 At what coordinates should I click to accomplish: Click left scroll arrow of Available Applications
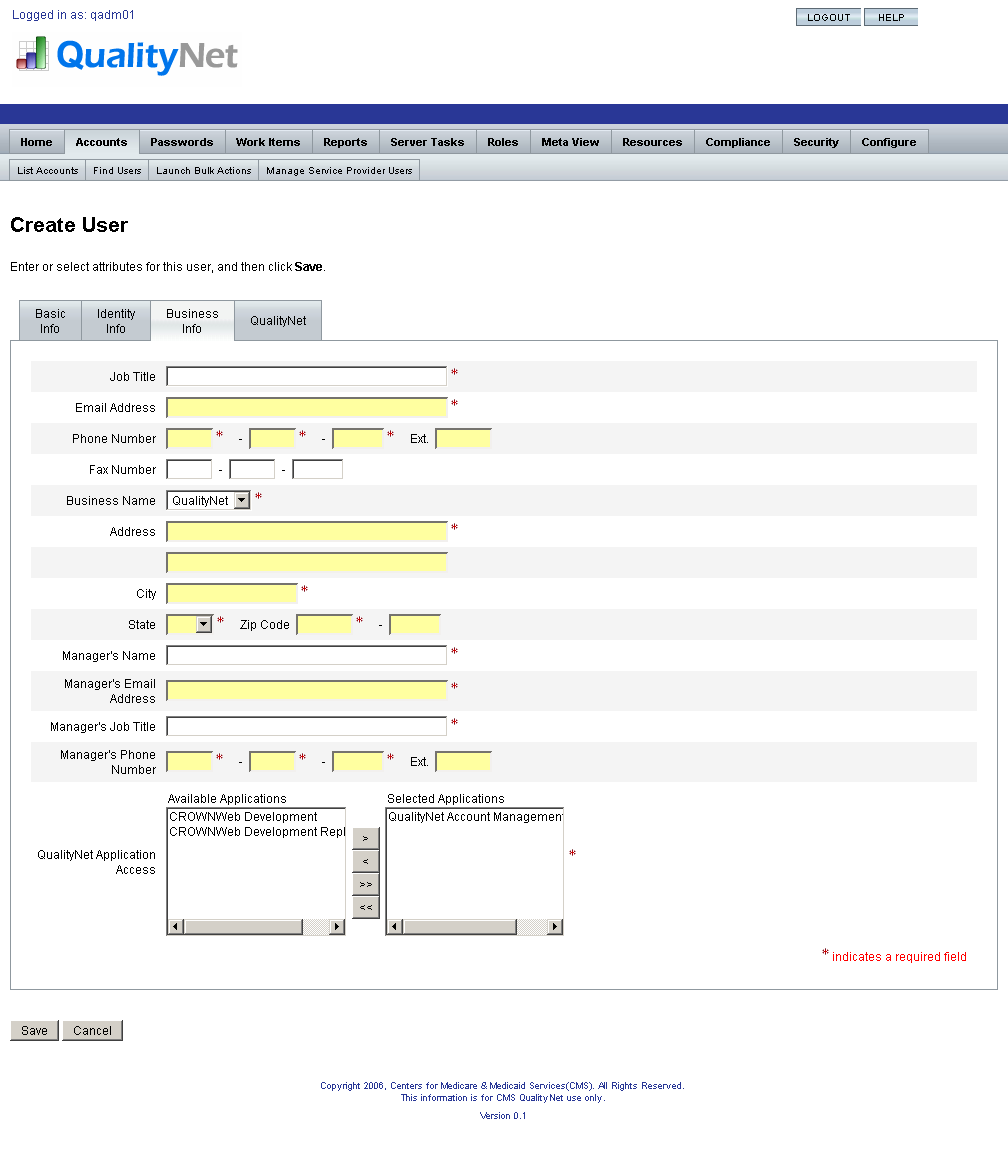tap(175, 926)
